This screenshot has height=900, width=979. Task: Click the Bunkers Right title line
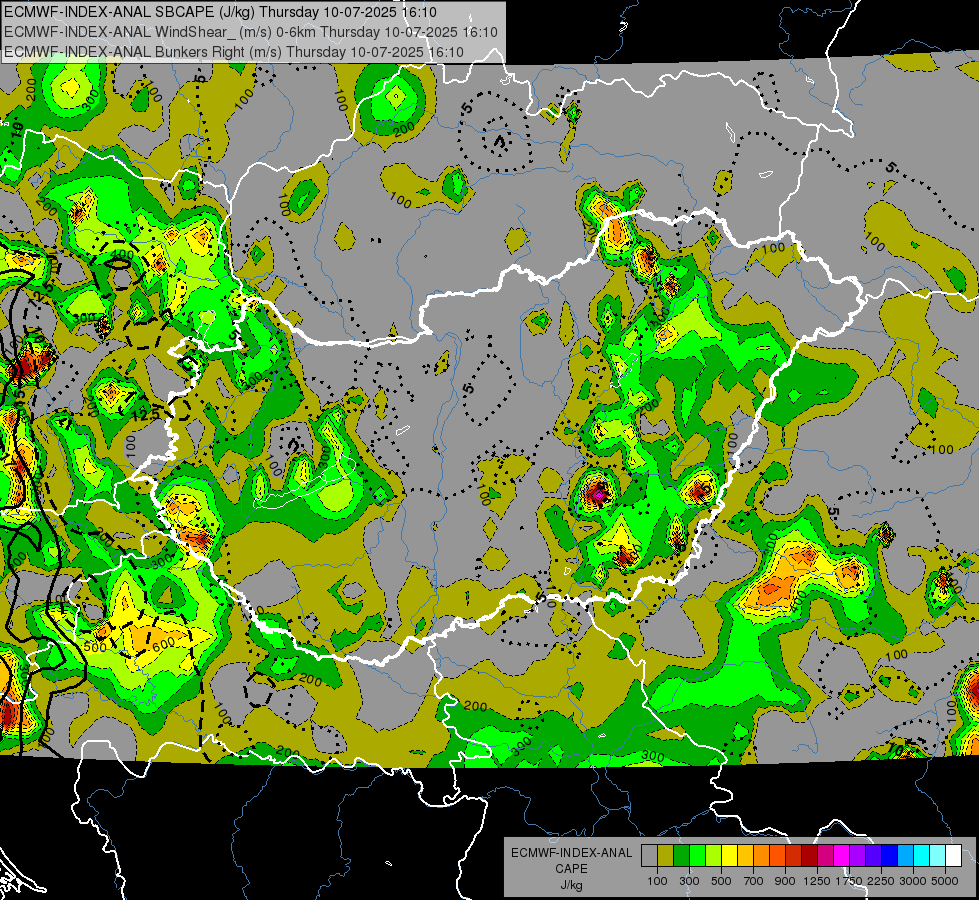coord(234,52)
